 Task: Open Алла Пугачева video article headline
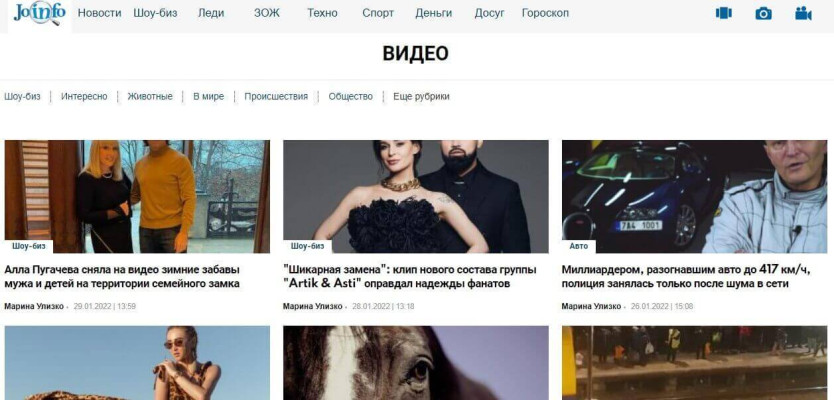click(122, 277)
